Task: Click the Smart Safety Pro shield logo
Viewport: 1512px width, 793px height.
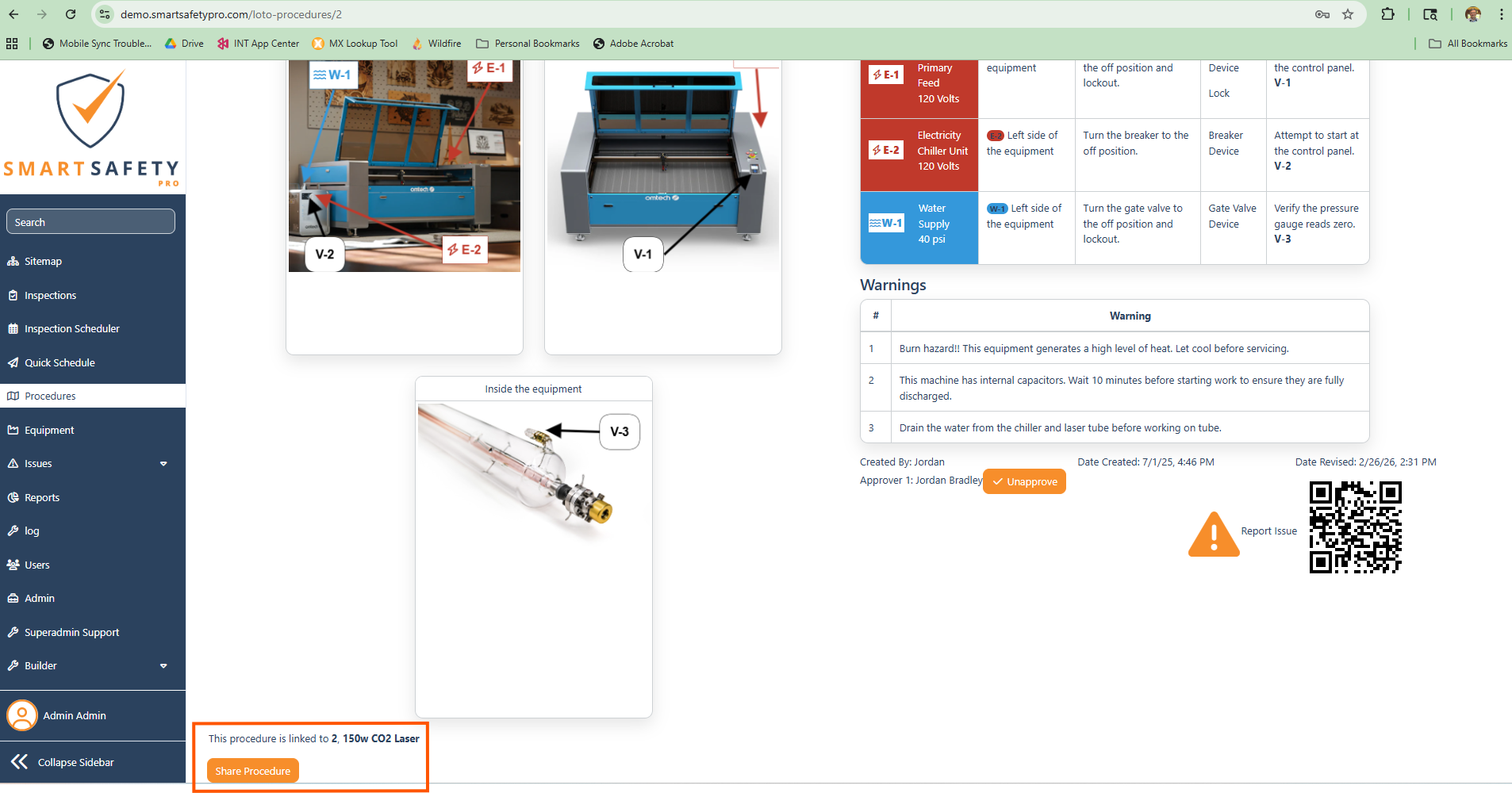Action: point(91,111)
